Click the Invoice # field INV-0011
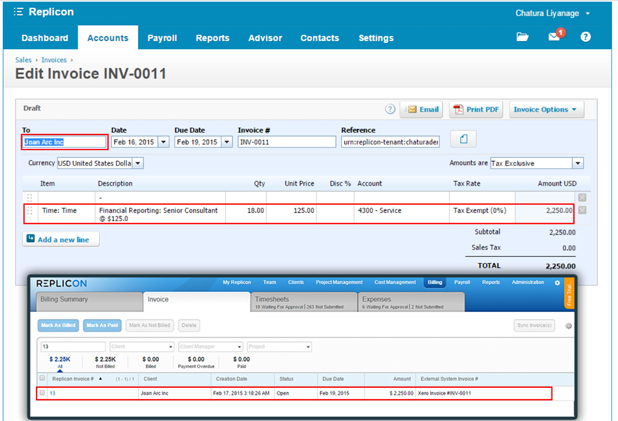 [287, 142]
